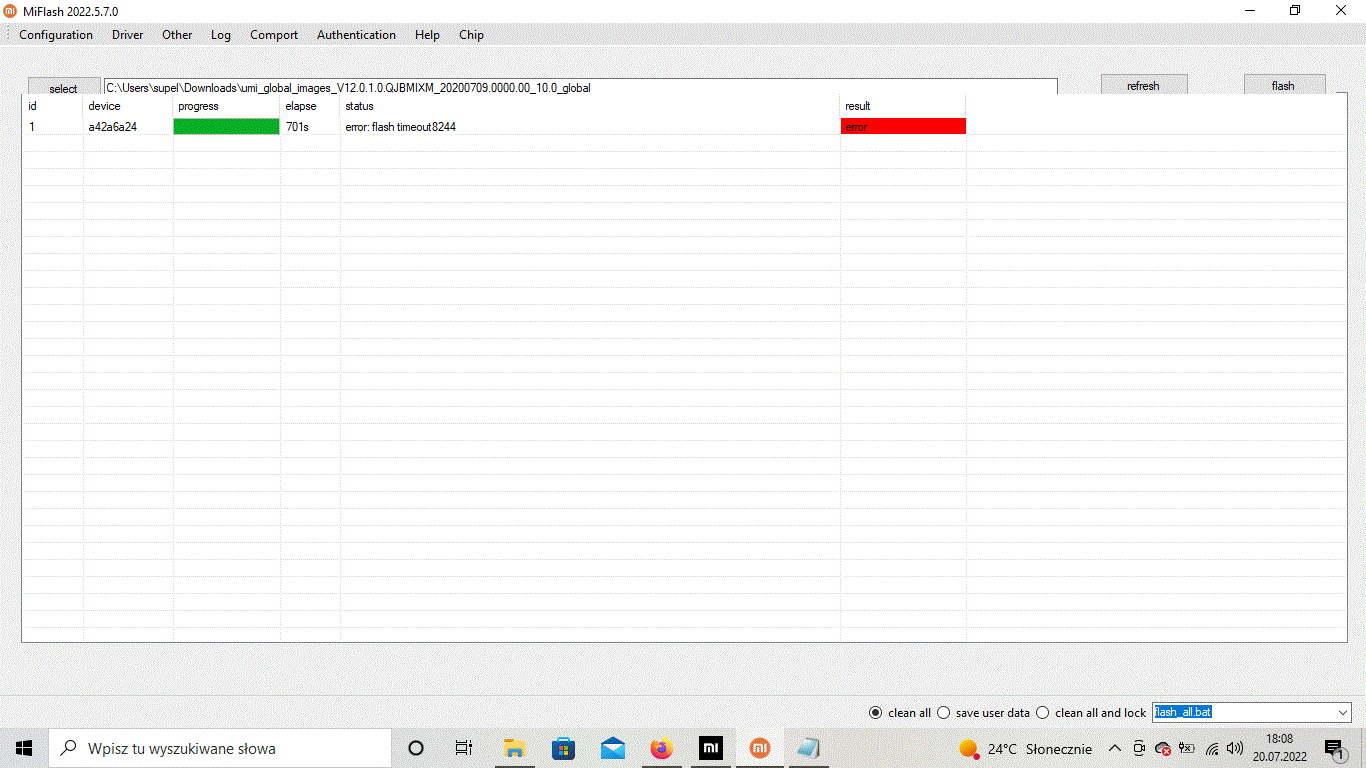Click the orange MiFlash taskbar icon
1366x768 pixels.
760,748
